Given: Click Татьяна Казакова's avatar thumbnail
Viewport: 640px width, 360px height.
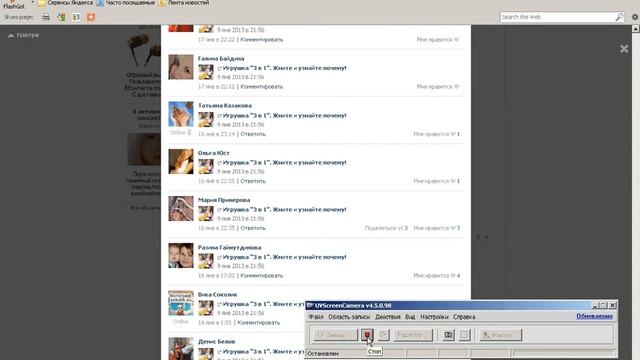Looking at the screenshot, I should pos(181,114).
